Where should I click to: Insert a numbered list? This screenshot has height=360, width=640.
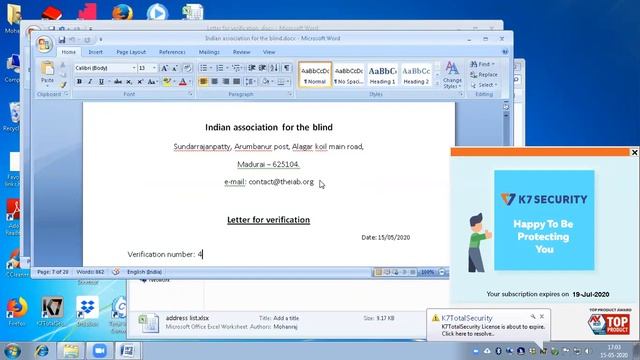[220, 68]
